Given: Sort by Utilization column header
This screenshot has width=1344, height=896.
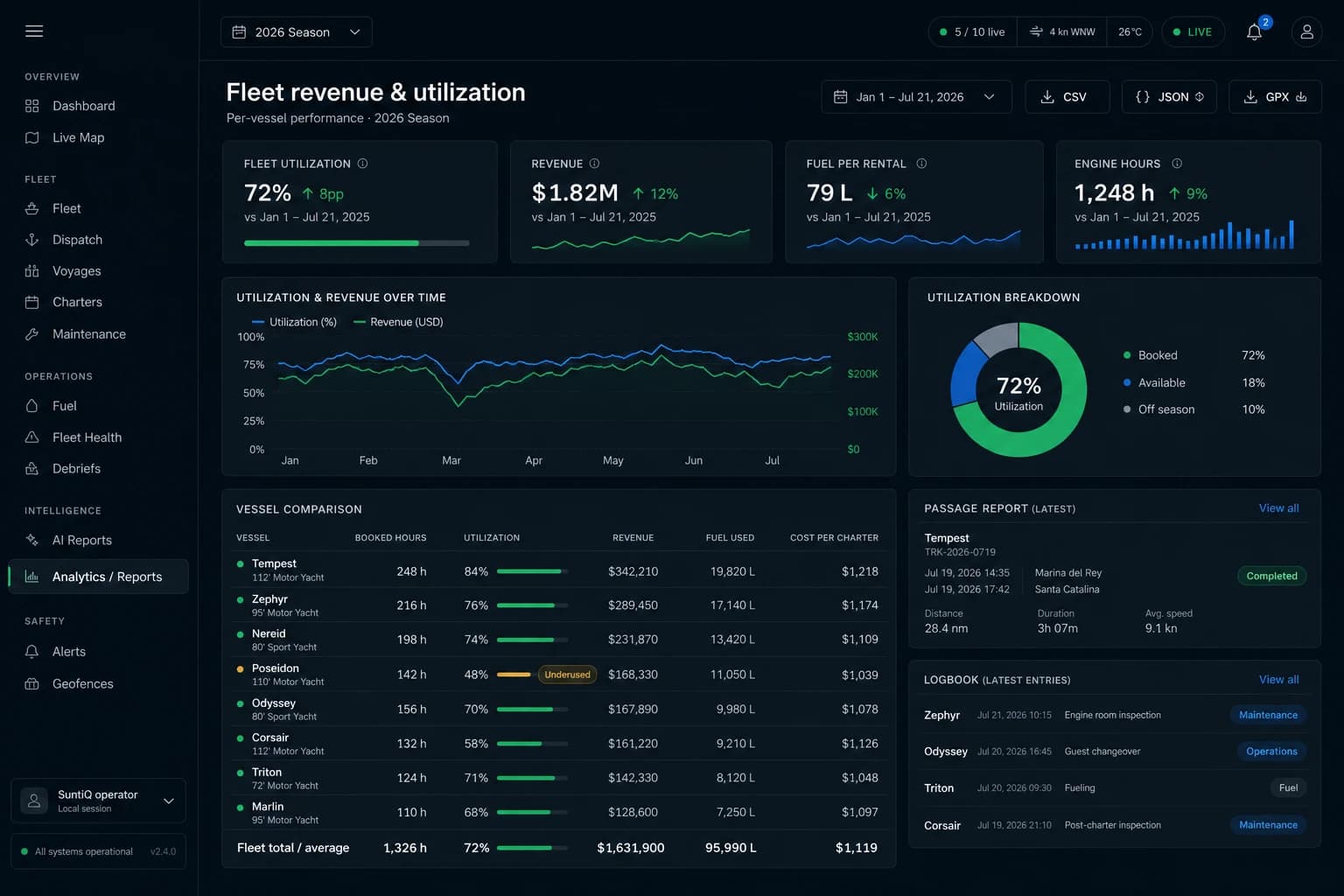Looking at the screenshot, I should [x=492, y=537].
